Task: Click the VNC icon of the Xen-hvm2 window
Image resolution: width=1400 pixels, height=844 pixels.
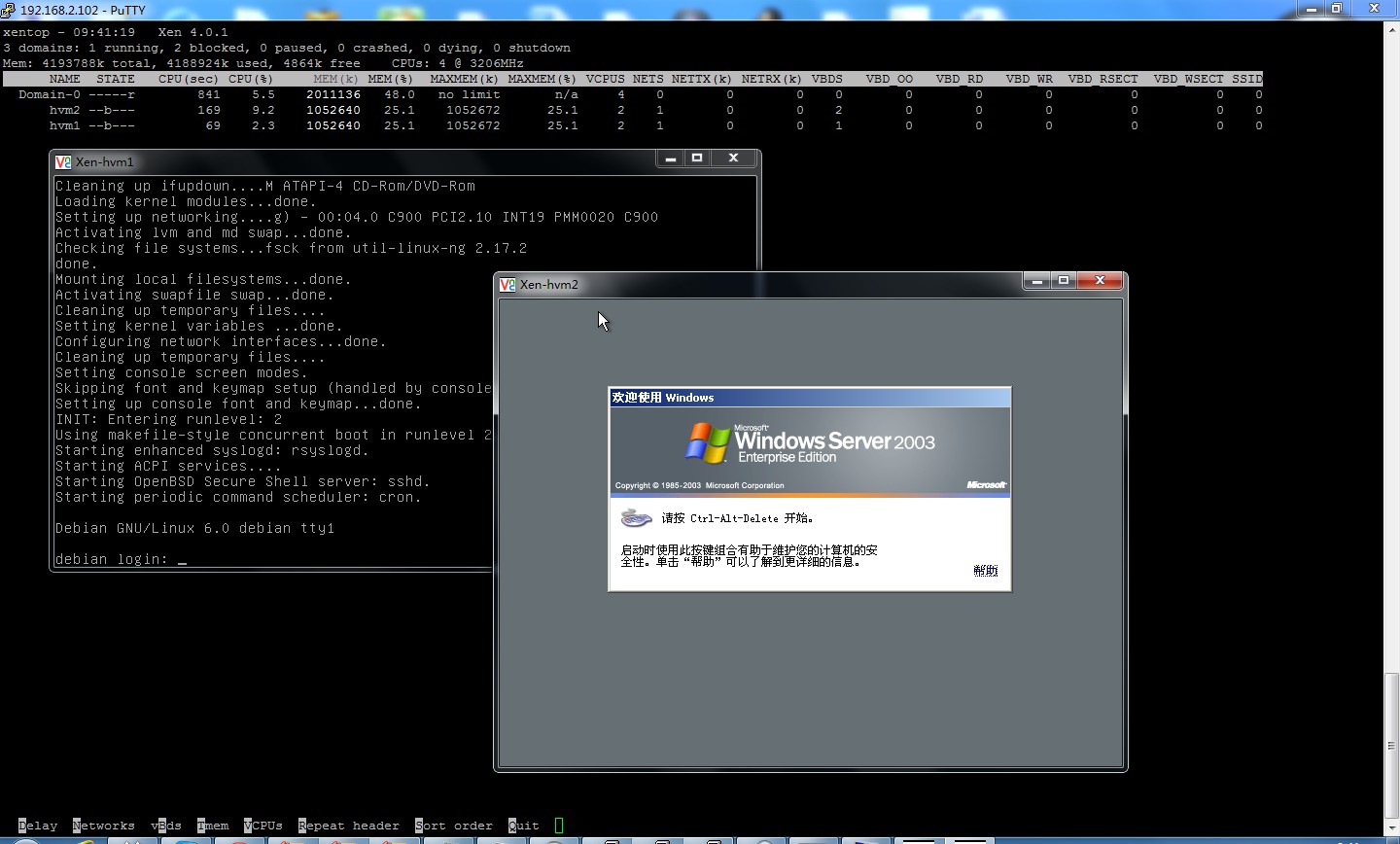Action: [507, 284]
